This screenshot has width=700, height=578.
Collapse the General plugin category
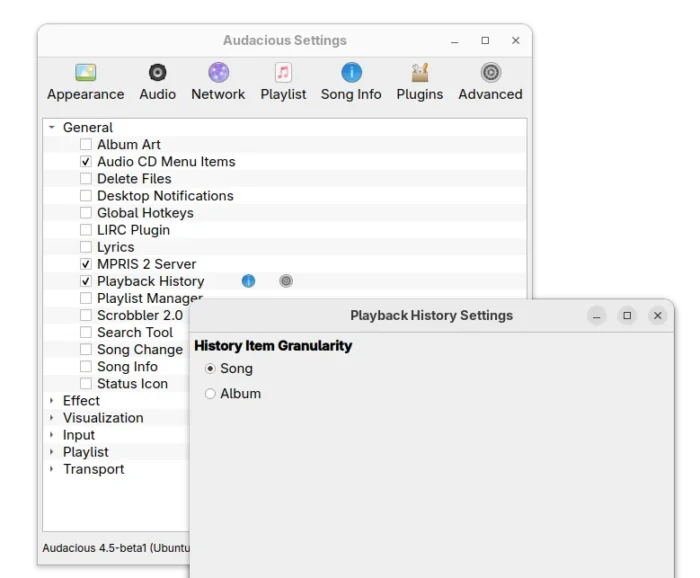(x=52, y=128)
